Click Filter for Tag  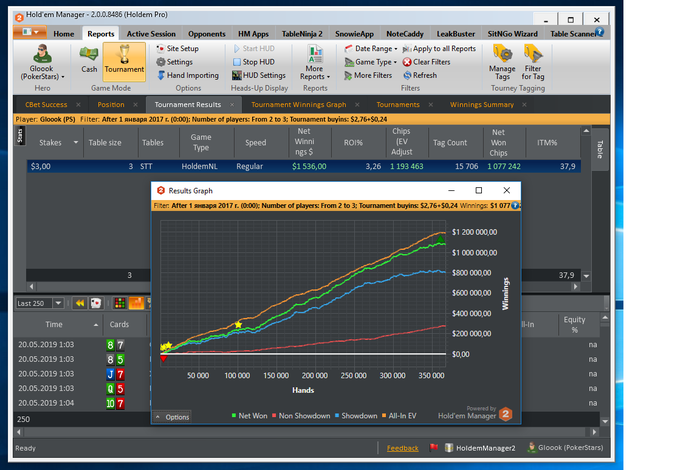(533, 62)
